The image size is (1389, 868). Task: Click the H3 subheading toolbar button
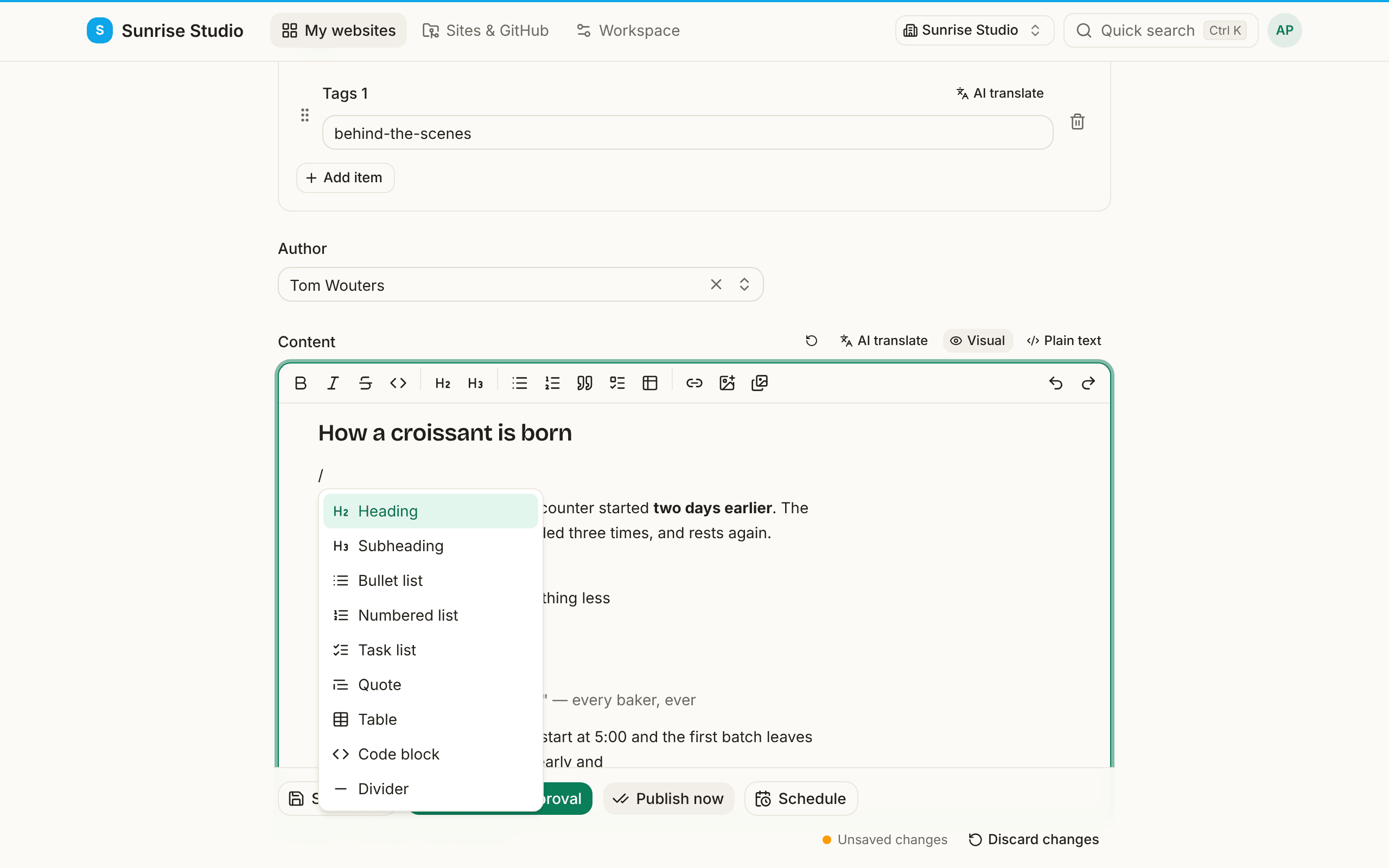coord(475,383)
